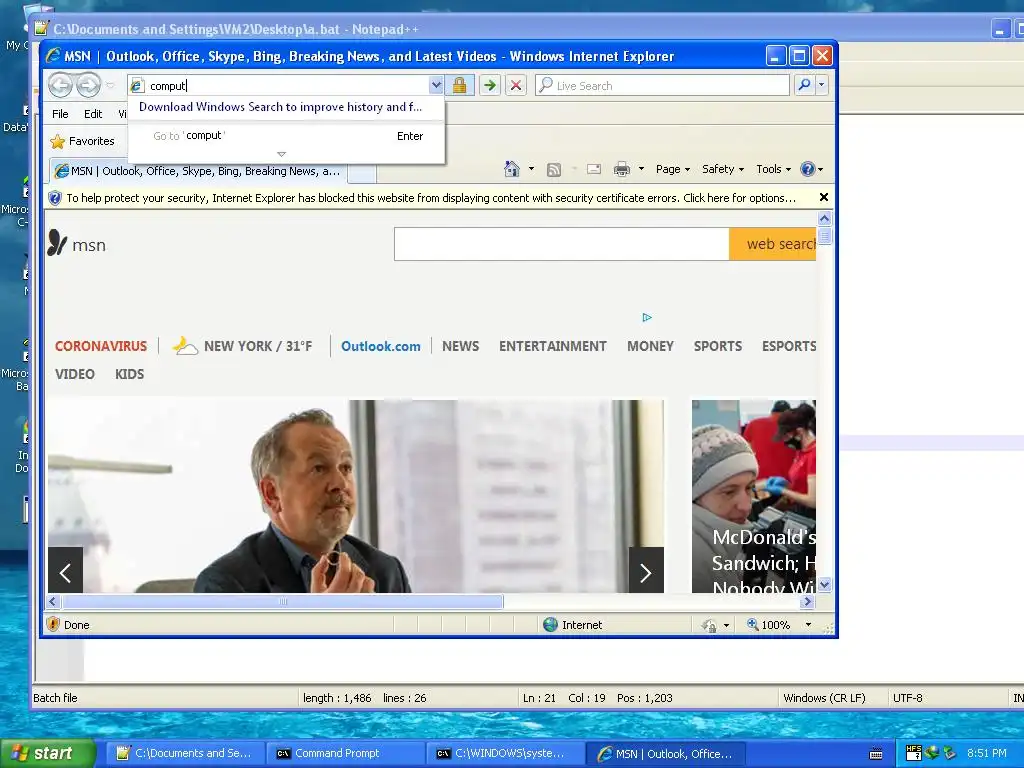This screenshot has width=1024, height=768.
Task: Open a new blank tab
Action: pyautogui.click(x=362, y=174)
